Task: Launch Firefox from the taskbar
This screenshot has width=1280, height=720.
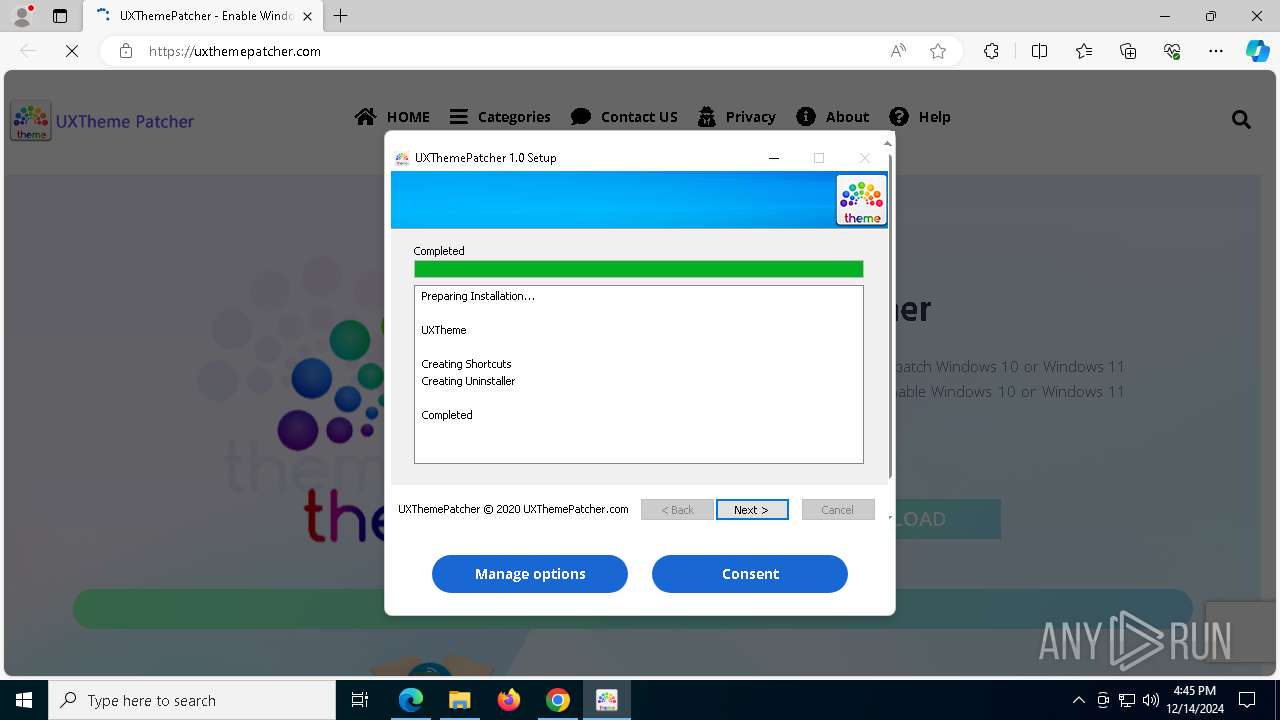Action: point(509,700)
